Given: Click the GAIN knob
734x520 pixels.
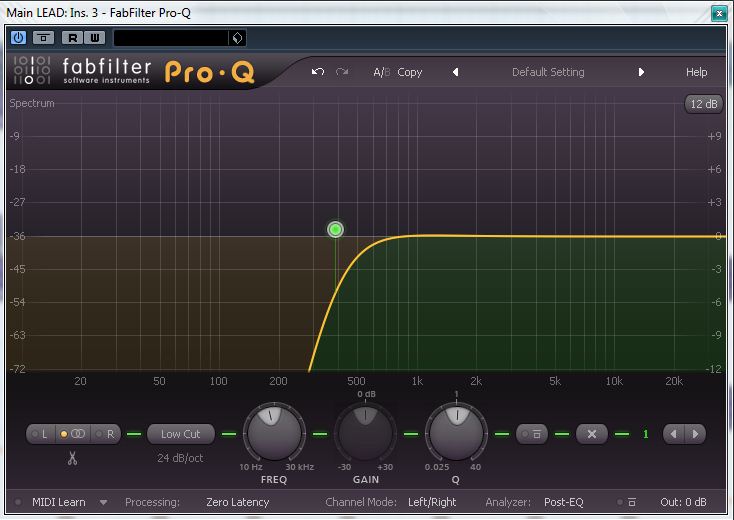Looking at the screenshot, I should tap(366, 433).
